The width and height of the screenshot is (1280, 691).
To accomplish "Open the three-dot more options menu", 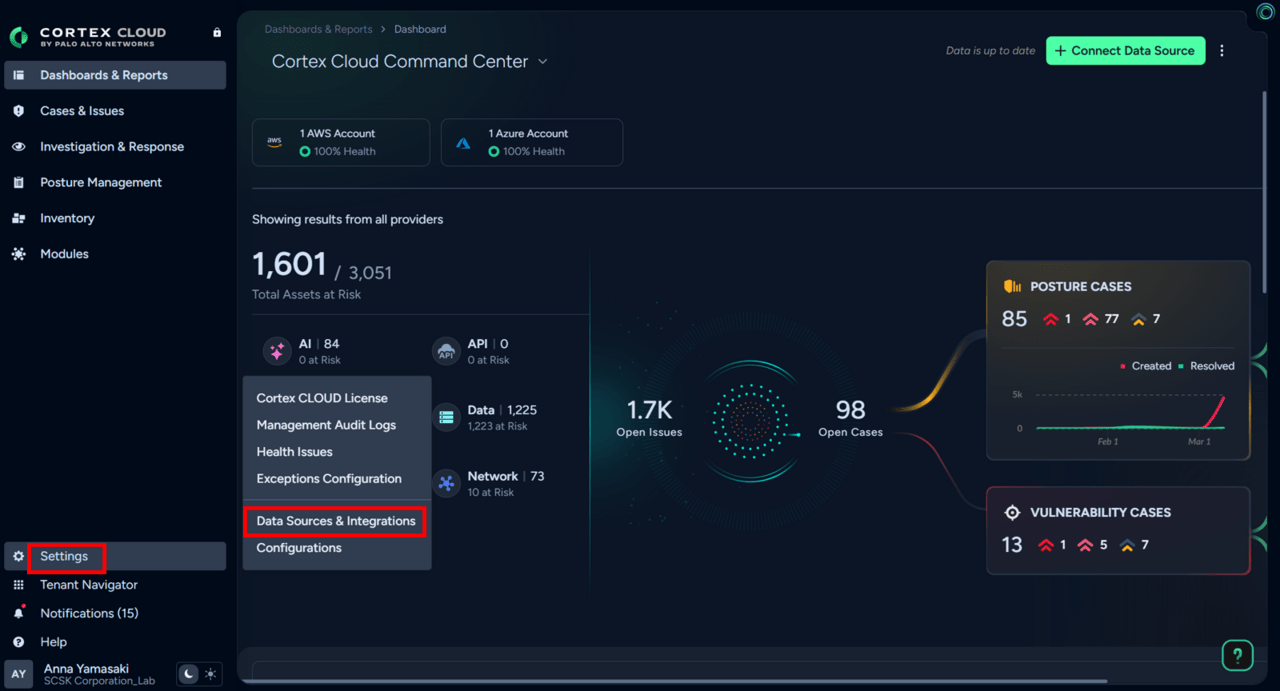I will pos(1222,51).
